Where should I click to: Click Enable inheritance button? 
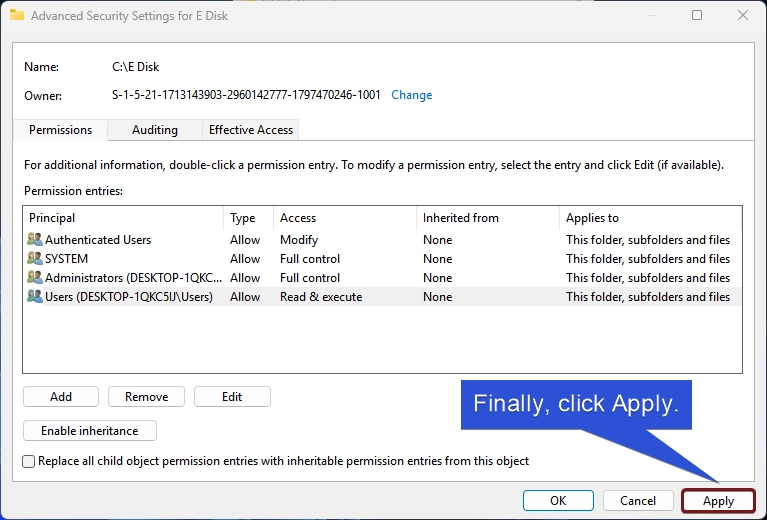(x=90, y=430)
